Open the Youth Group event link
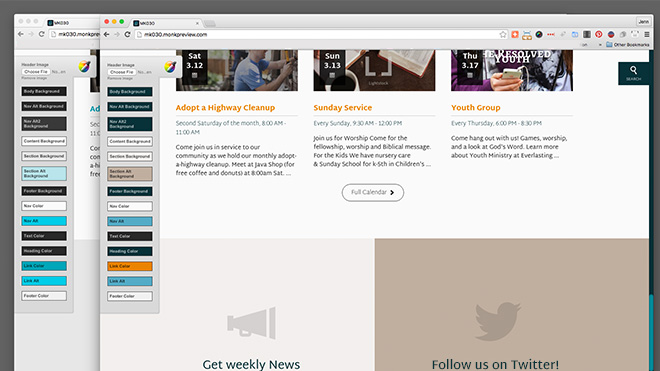Screen dimensions: 660x371 tap(476, 108)
